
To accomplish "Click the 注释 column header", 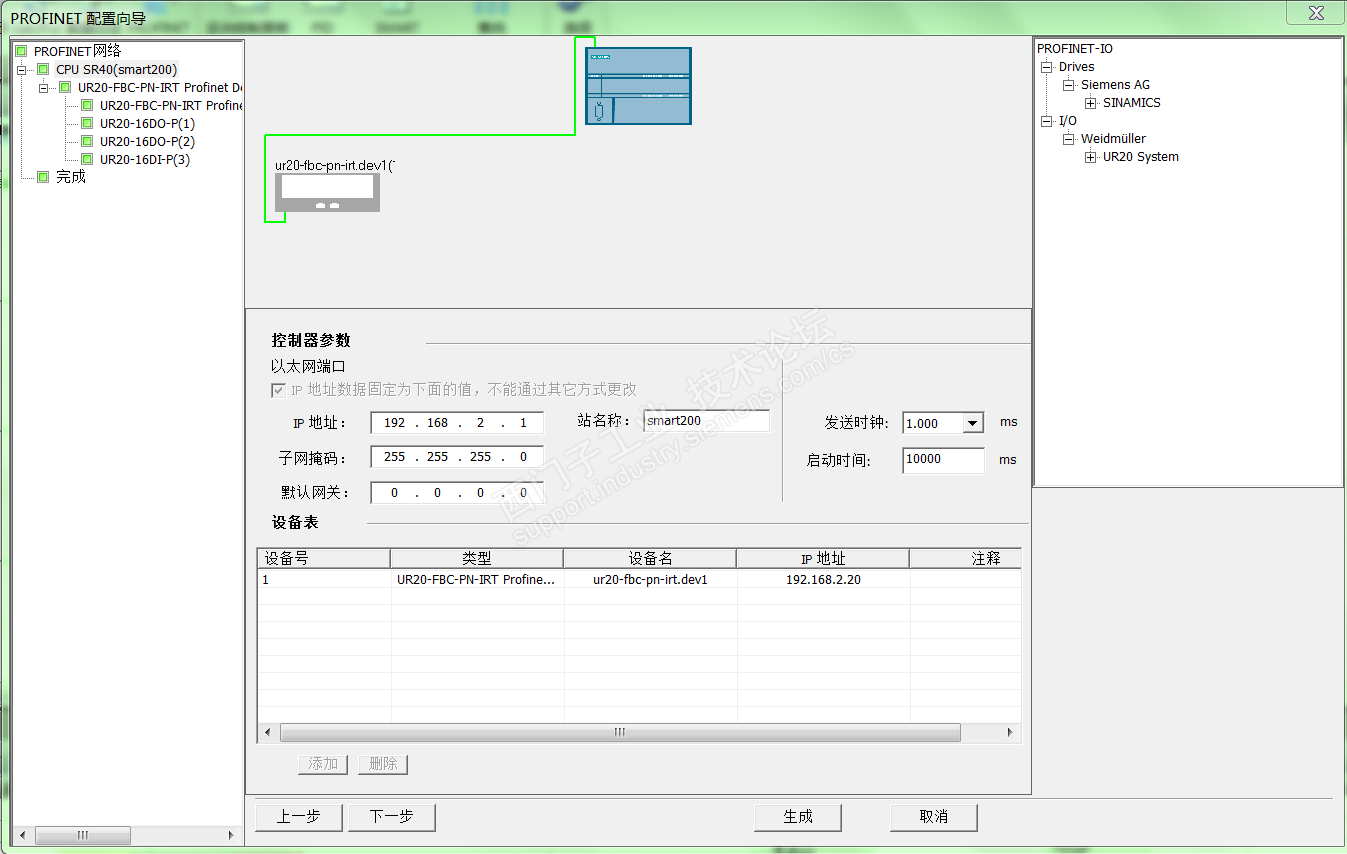I will (965, 558).
